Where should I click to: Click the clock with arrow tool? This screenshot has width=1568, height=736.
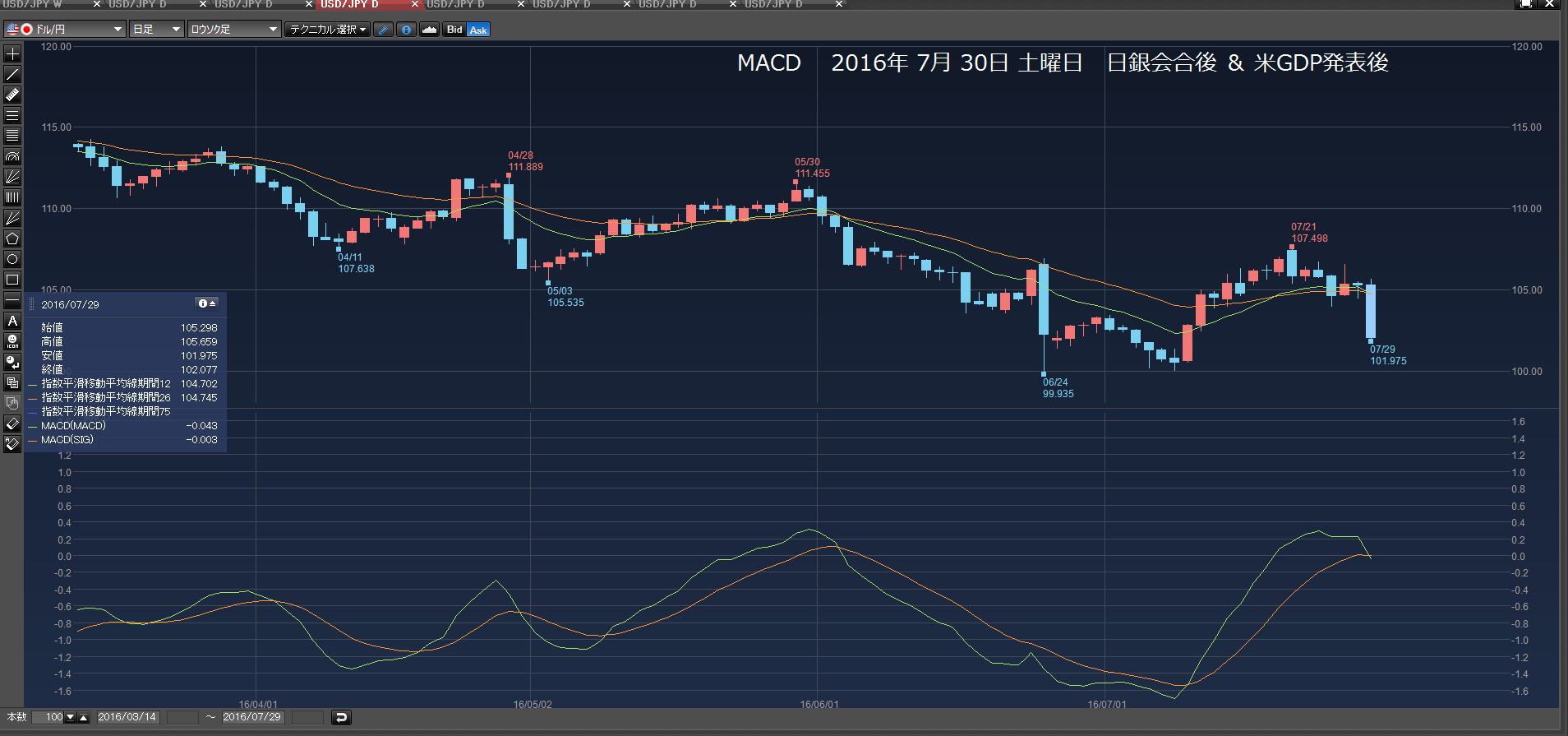(12, 362)
